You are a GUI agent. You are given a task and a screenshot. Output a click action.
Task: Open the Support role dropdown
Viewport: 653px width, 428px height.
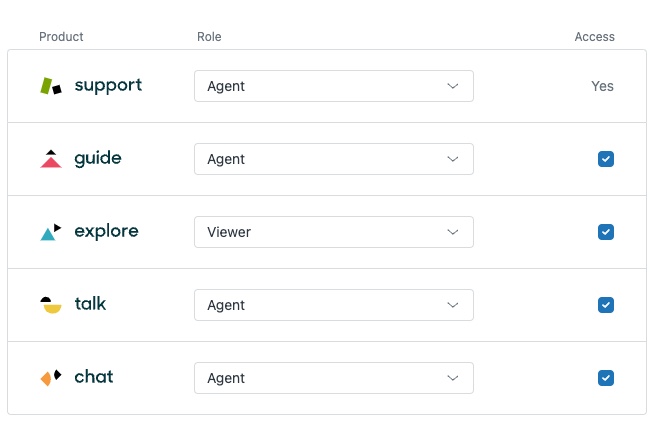click(x=333, y=86)
